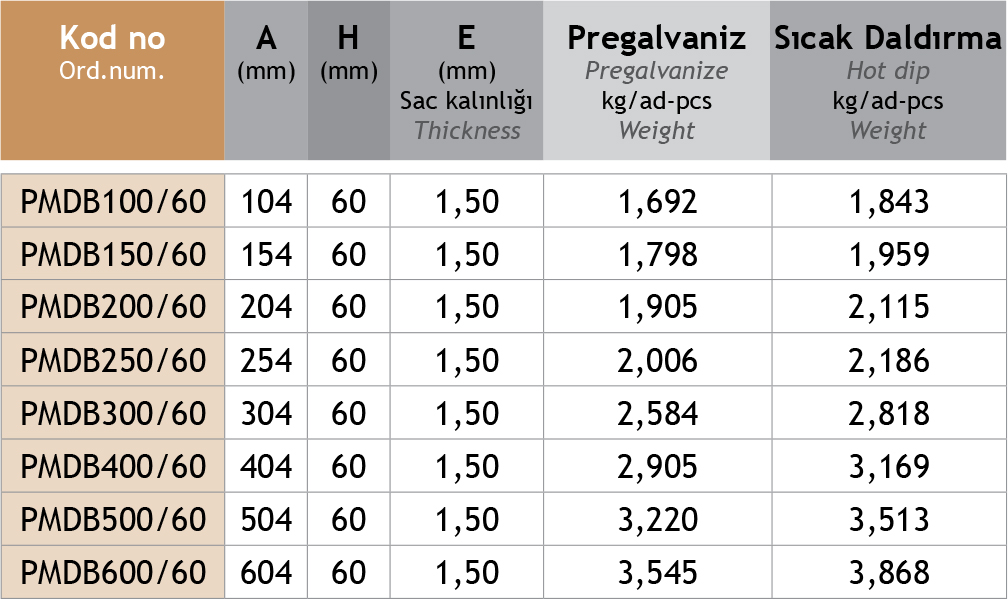Select the Sıcak Daldırma column header
The height and width of the screenshot is (599, 1008).
tap(888, 82)
